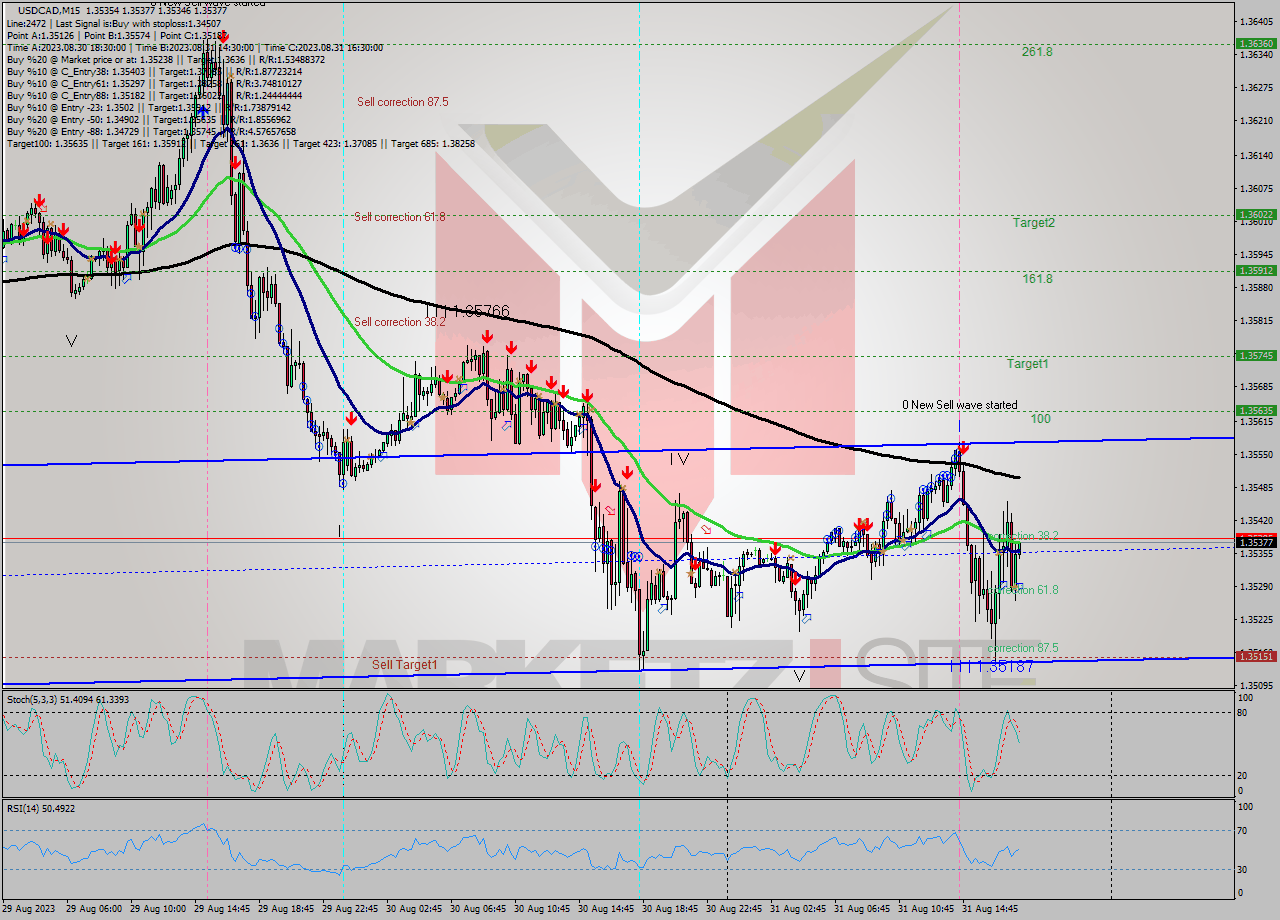Image resolution: width=1280 pixels, height=920 pixels.
Task: Click the 1.35766 price annotation on the chart
Action: point(481,312)
